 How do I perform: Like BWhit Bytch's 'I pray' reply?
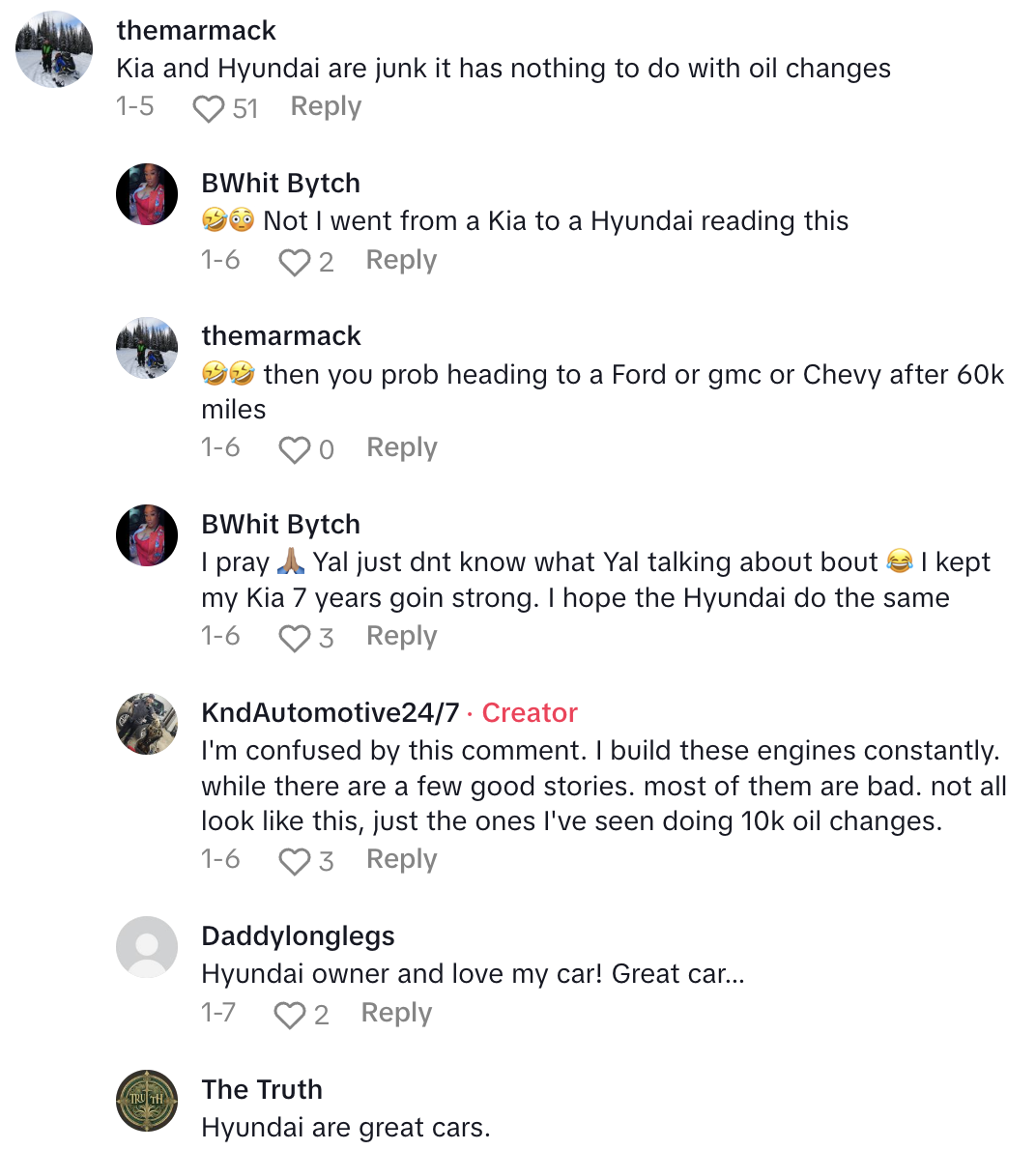click(x=294, y=638)
